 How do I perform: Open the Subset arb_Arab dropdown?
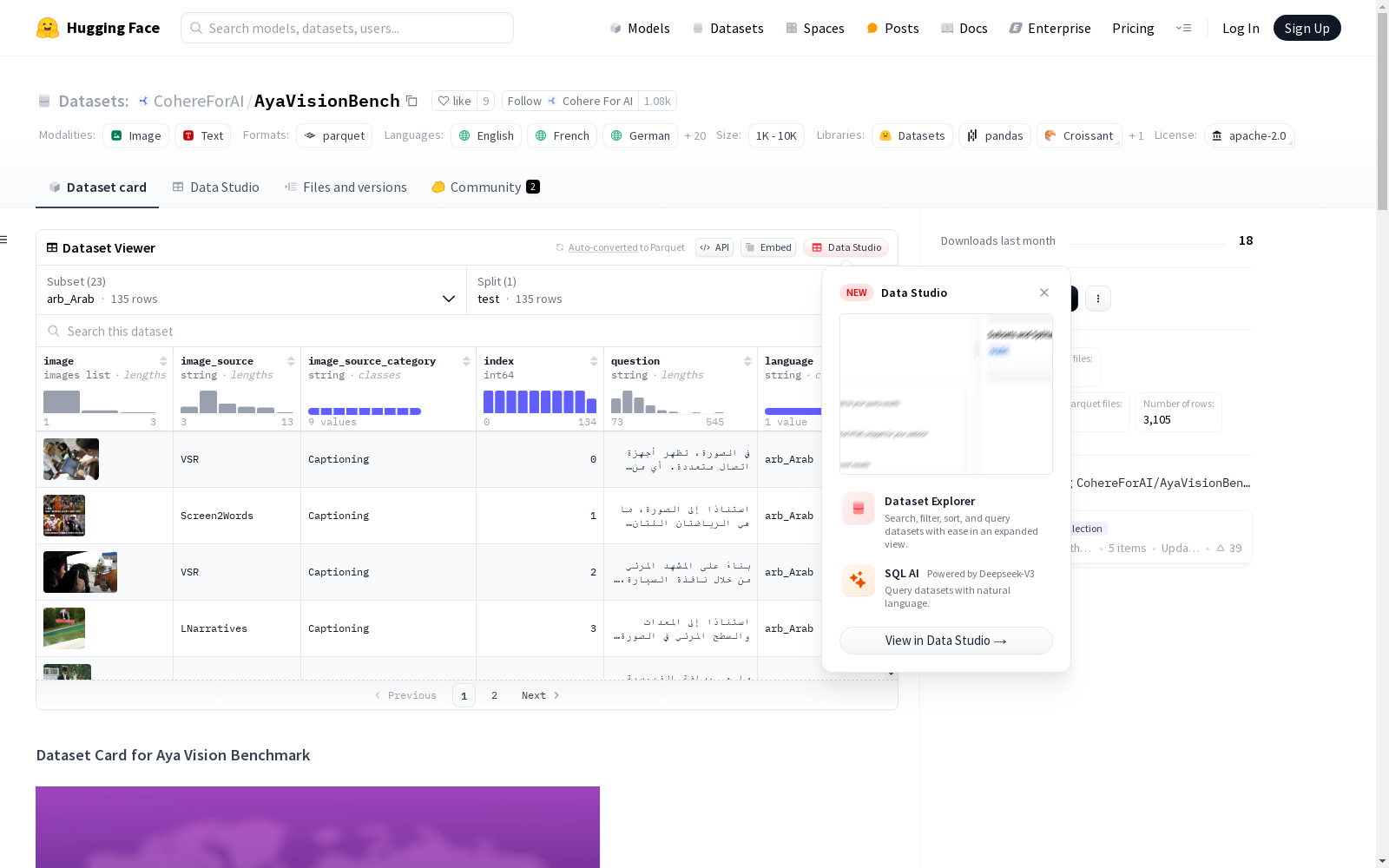[252, 290]
